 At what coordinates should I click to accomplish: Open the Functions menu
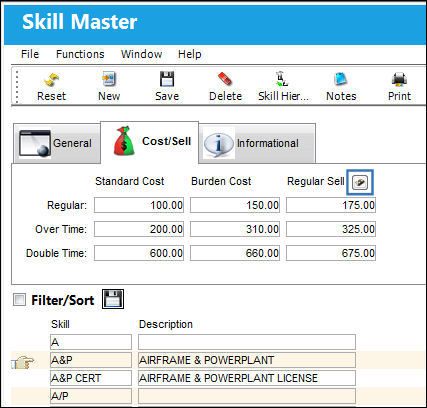pyautogui.click(x=80, y=54)
